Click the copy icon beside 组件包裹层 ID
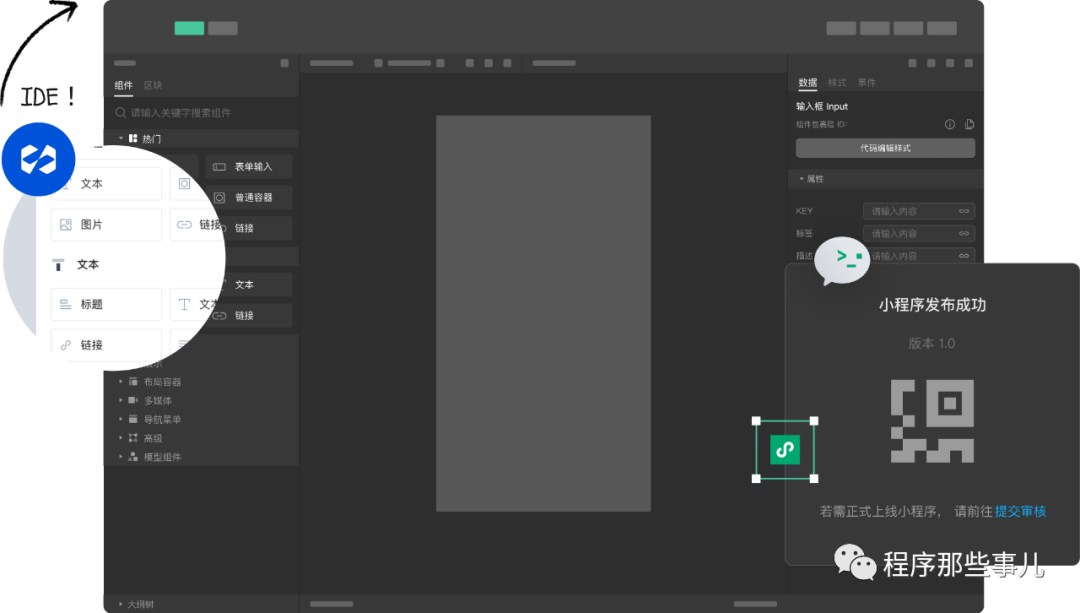 pos(969,125)
